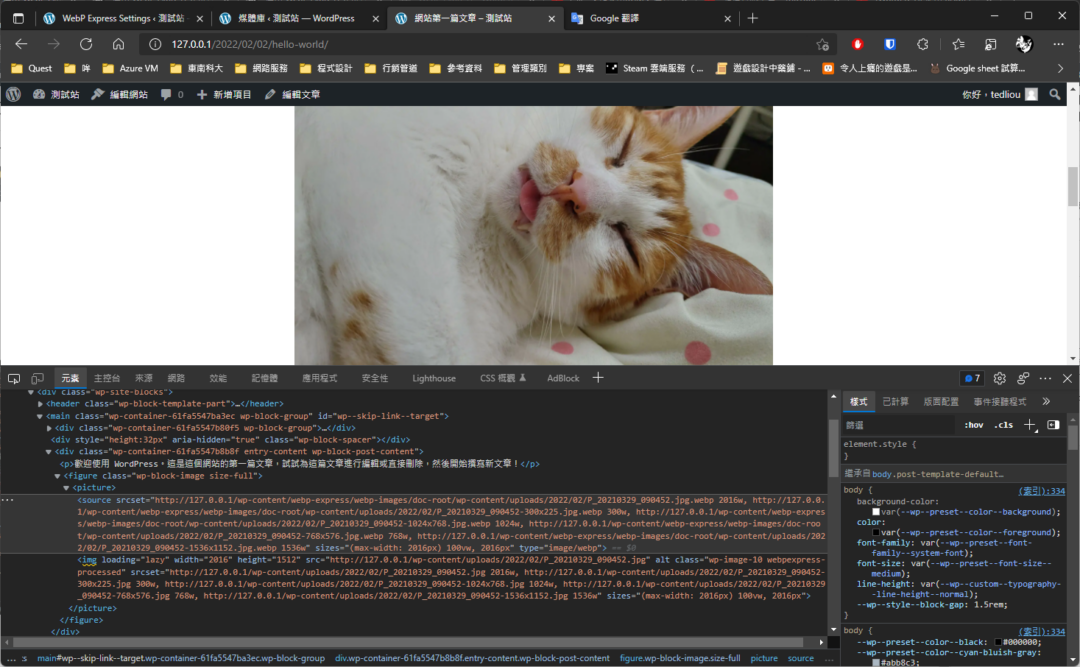Open DevTools customize and control menu

(x=1046, y=378)
